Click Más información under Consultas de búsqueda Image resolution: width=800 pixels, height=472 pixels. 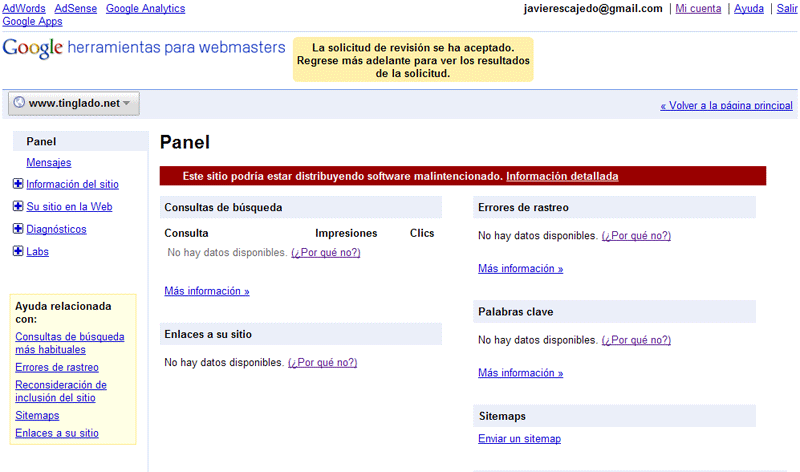pyautogui.click(x=206, y=291)
